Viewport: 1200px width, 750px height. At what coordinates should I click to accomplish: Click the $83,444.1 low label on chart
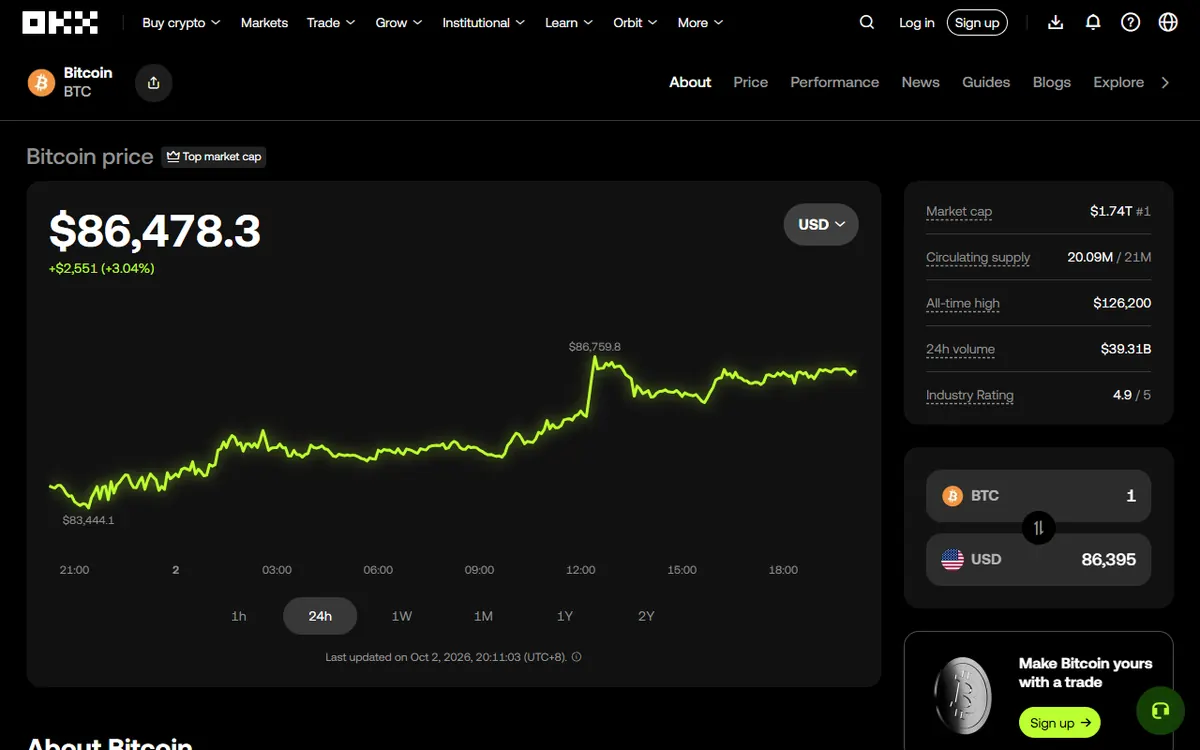coord(88,520)
